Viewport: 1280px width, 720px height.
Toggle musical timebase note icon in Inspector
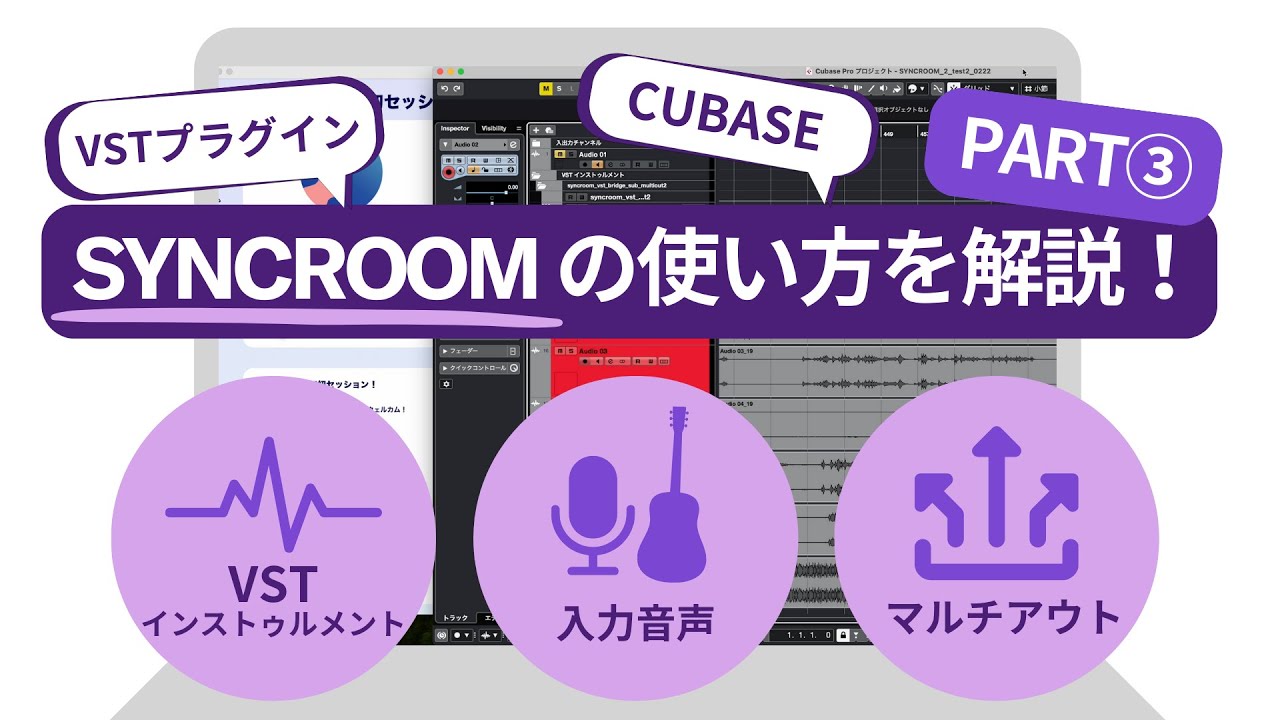point(474,170)
